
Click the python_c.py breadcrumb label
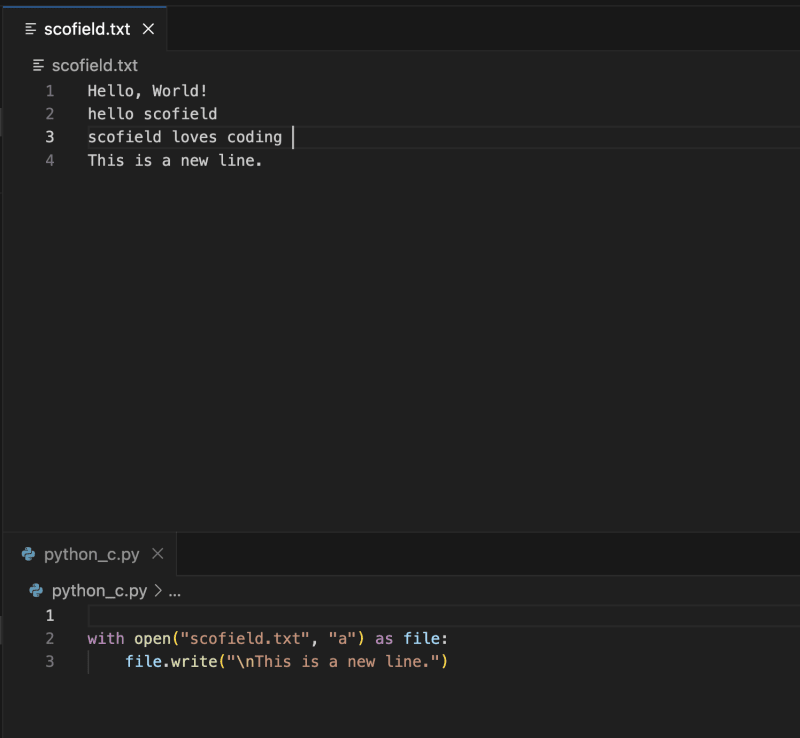pos(99,591)
